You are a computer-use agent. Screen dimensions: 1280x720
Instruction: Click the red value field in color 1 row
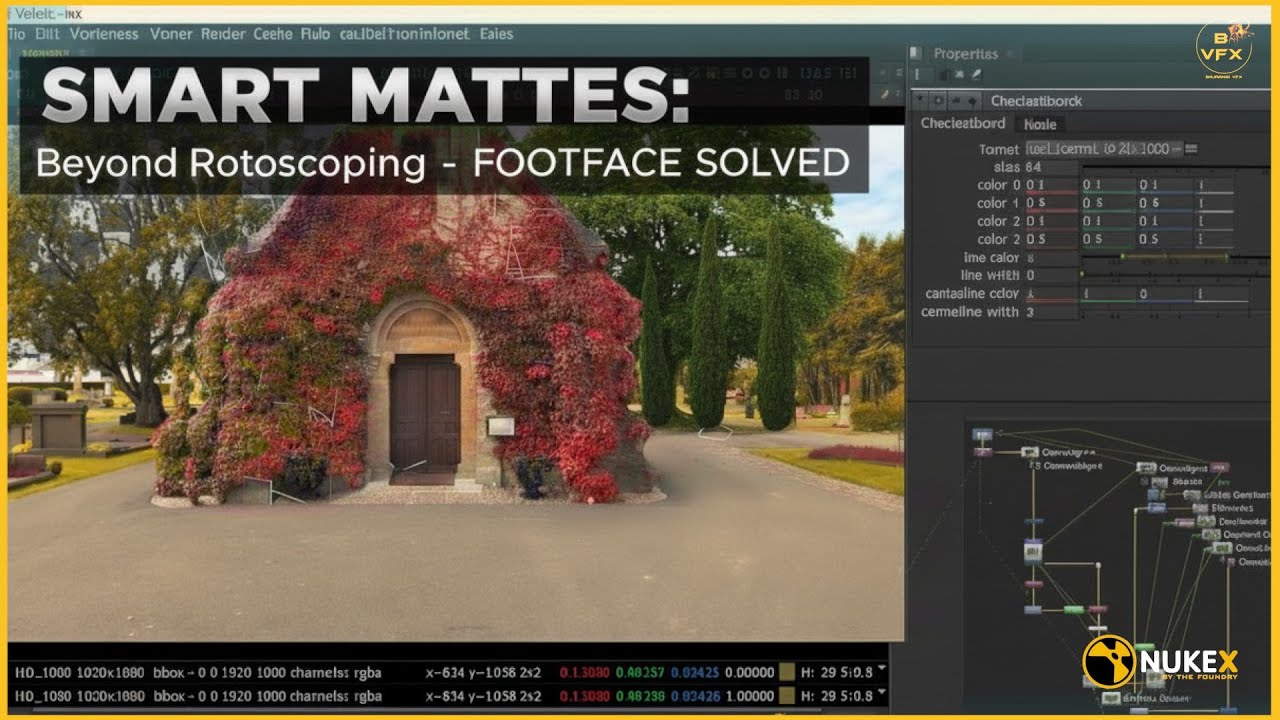coord(1052,203)
